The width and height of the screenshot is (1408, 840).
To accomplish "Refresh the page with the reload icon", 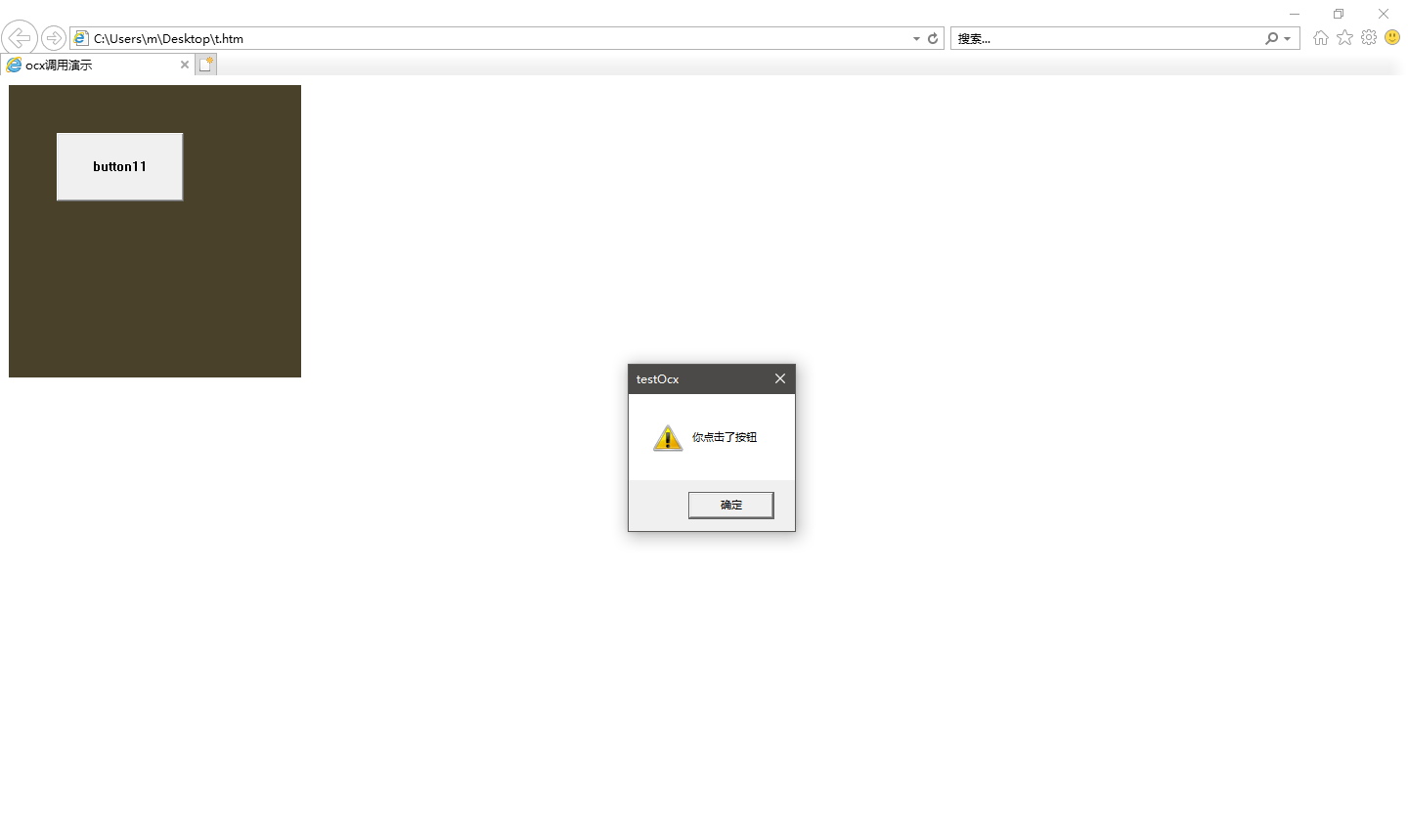I will pos(933,38).
